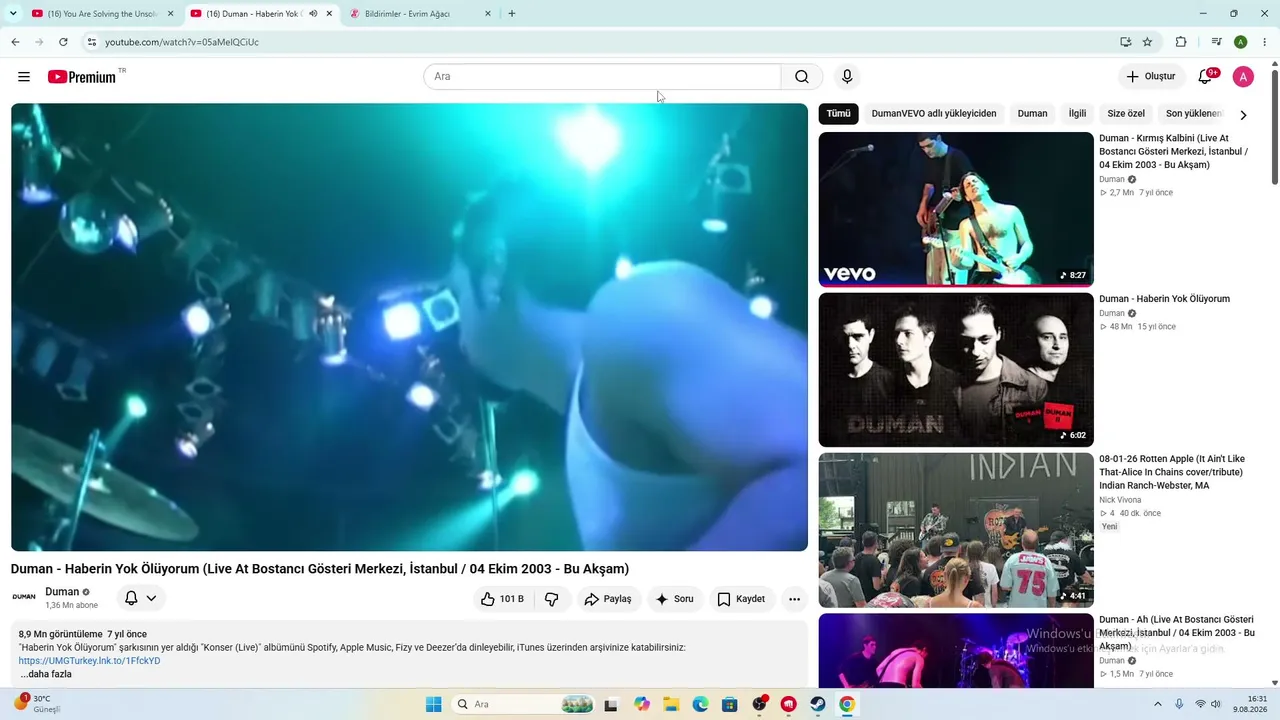This screenshot has width=1280, height=720.
Task: Open "Duman - Haberin Yok Ölüyorum" title link
Action: click(x=1164, y=299)
